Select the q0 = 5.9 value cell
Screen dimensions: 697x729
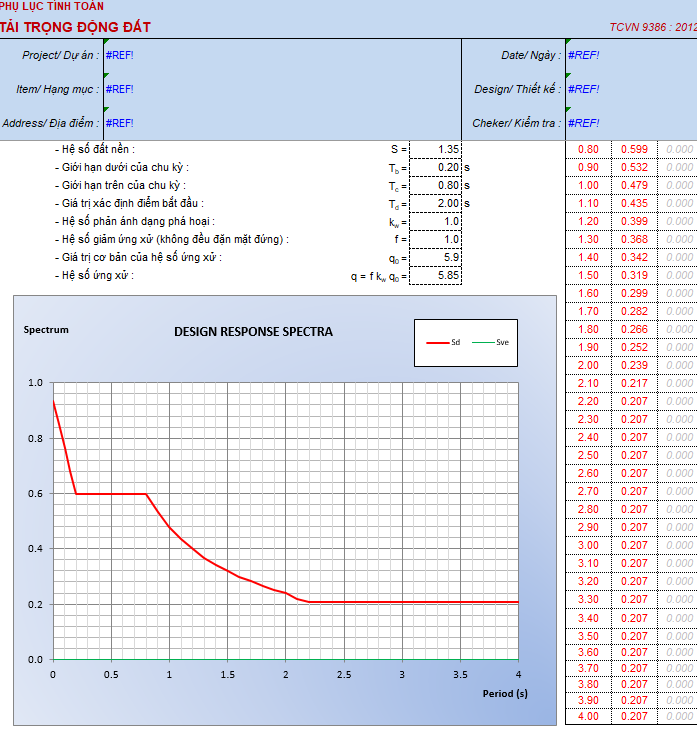(435, 258)
